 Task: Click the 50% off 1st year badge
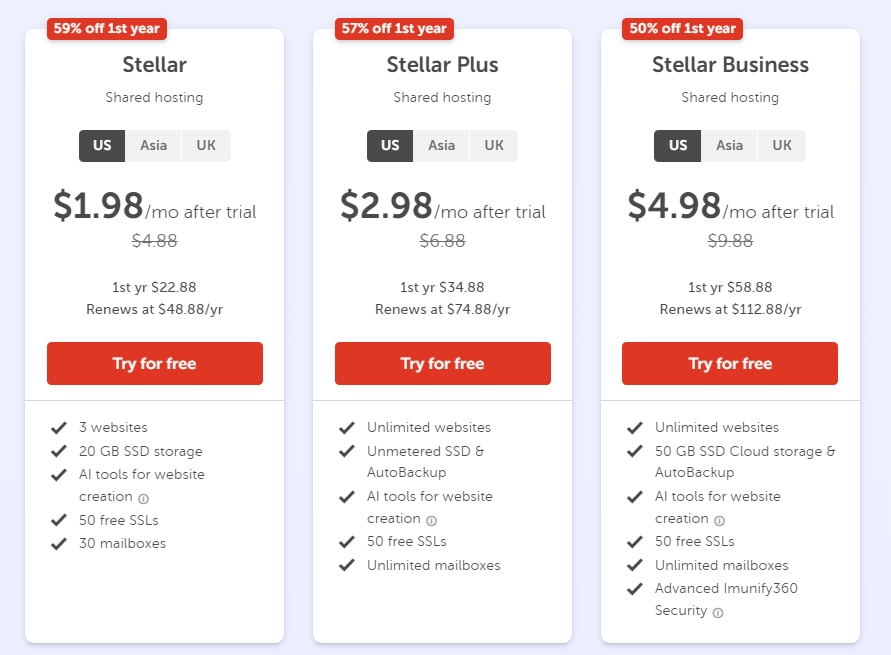coord(682,28)
